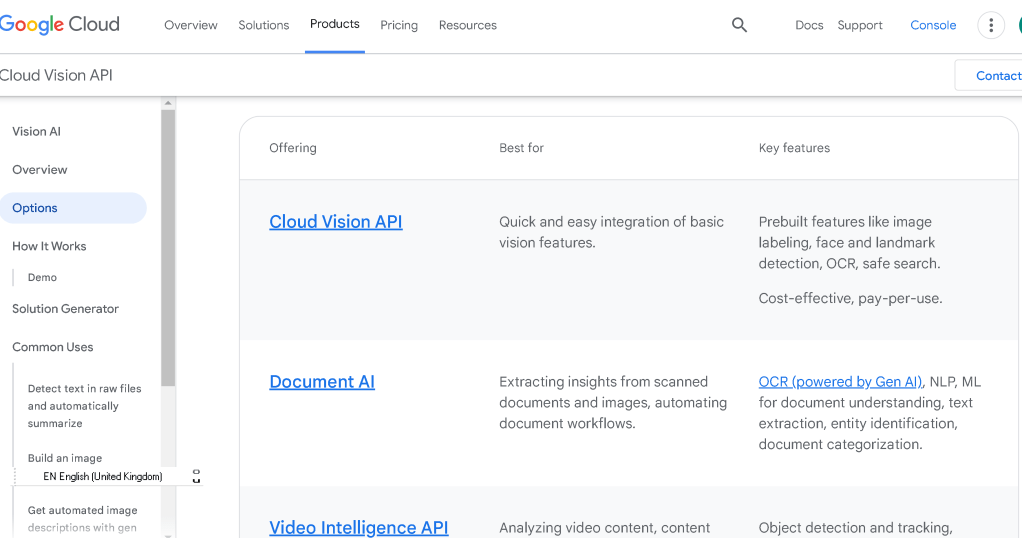Open the Overview top navigation menu
Image resolution: width=1022 pixels, height=538 pixels.
[191, 25]
